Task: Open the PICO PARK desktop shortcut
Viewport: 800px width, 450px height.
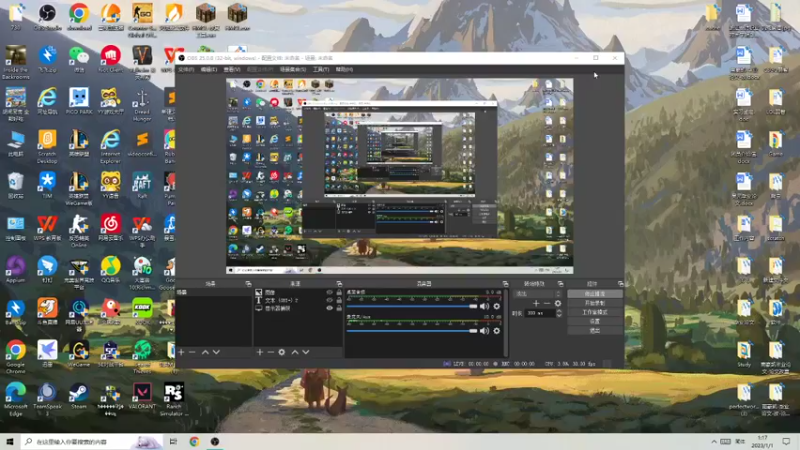Action: point(79,101)
